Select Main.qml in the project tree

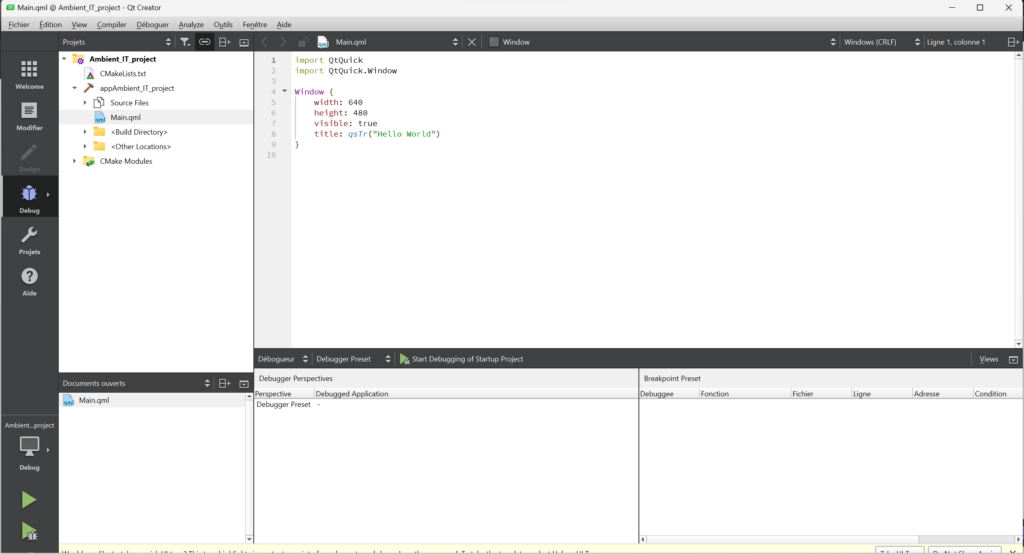click(125, 118)
